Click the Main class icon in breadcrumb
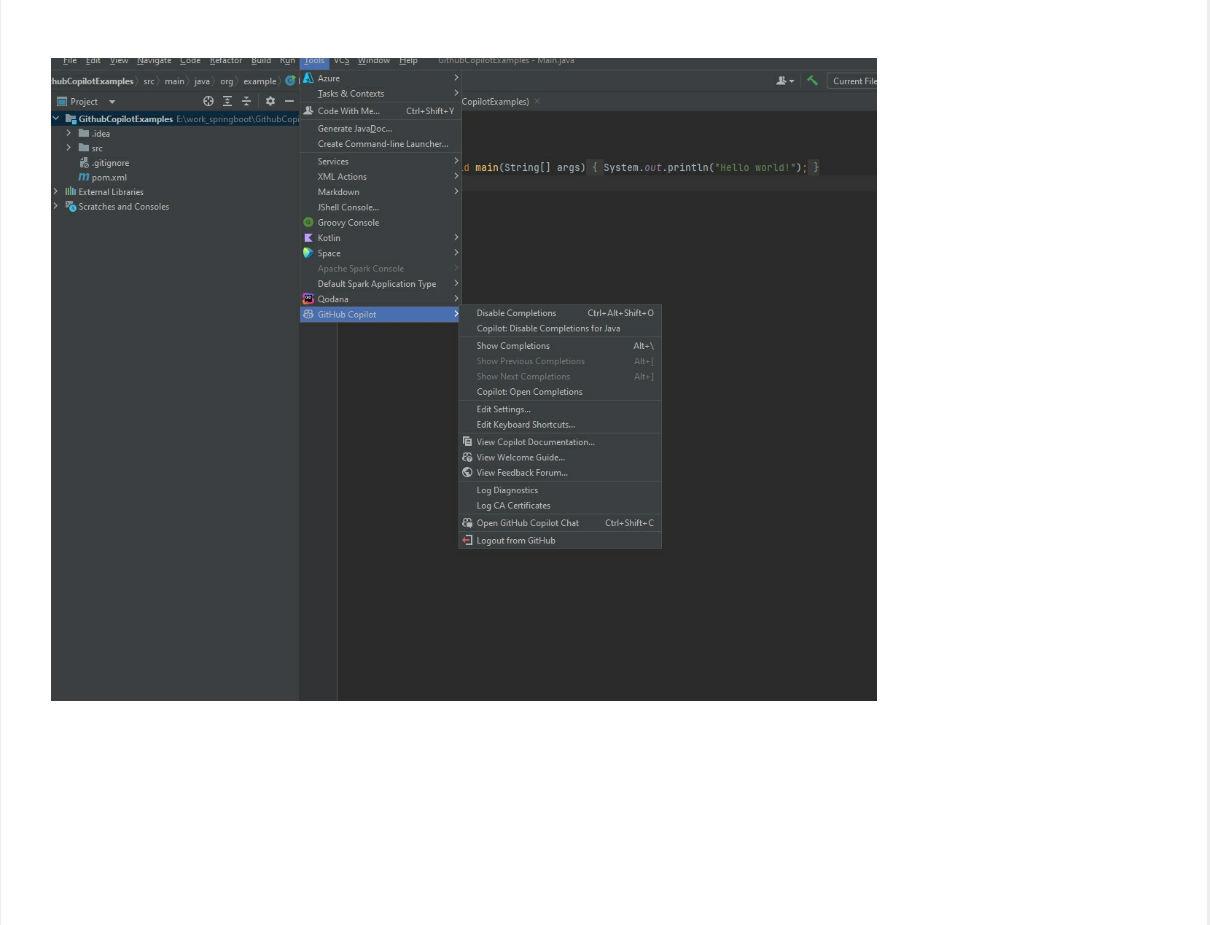This screenshot has height=925, width=1210. pos(289,81)
